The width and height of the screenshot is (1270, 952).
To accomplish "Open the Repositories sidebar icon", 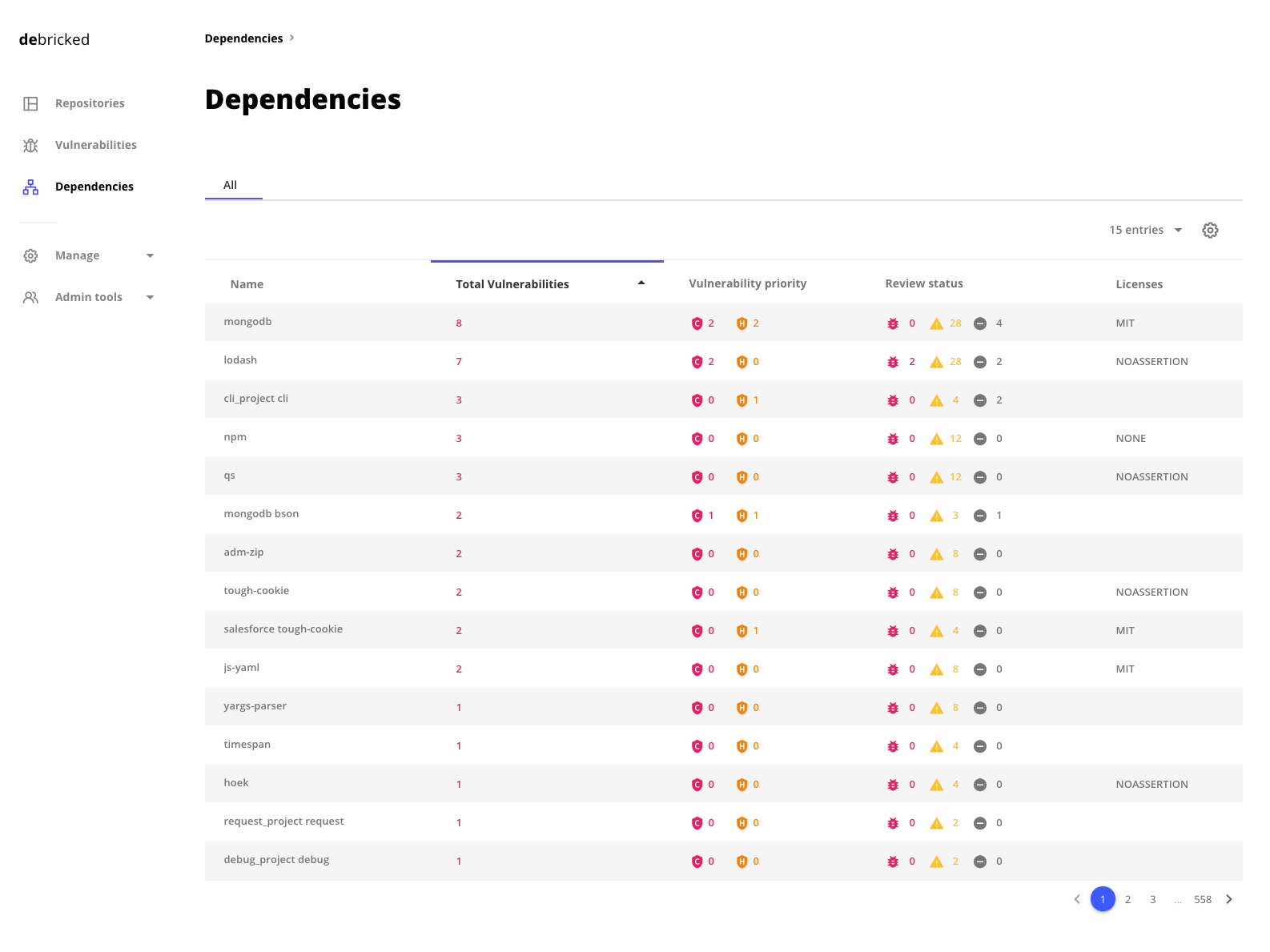I will [x=30, y=103].
